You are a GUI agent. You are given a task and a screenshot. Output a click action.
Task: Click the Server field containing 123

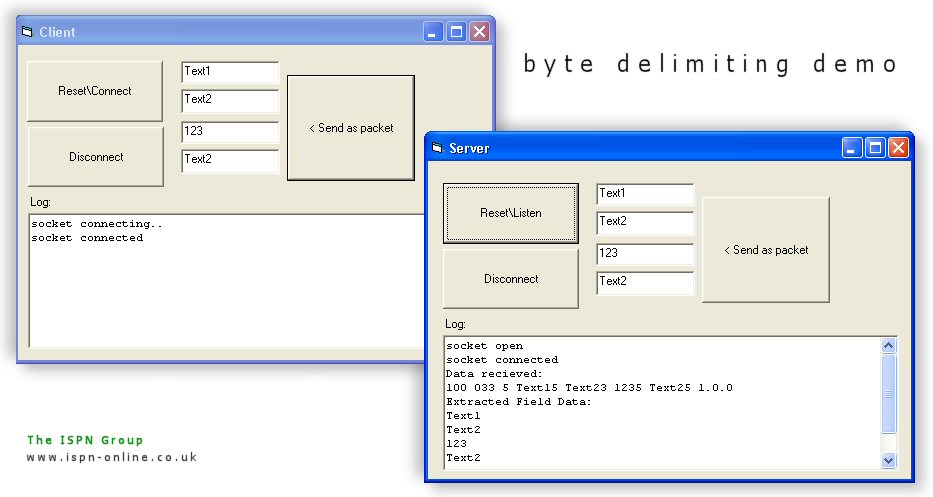tap(644, 254)
